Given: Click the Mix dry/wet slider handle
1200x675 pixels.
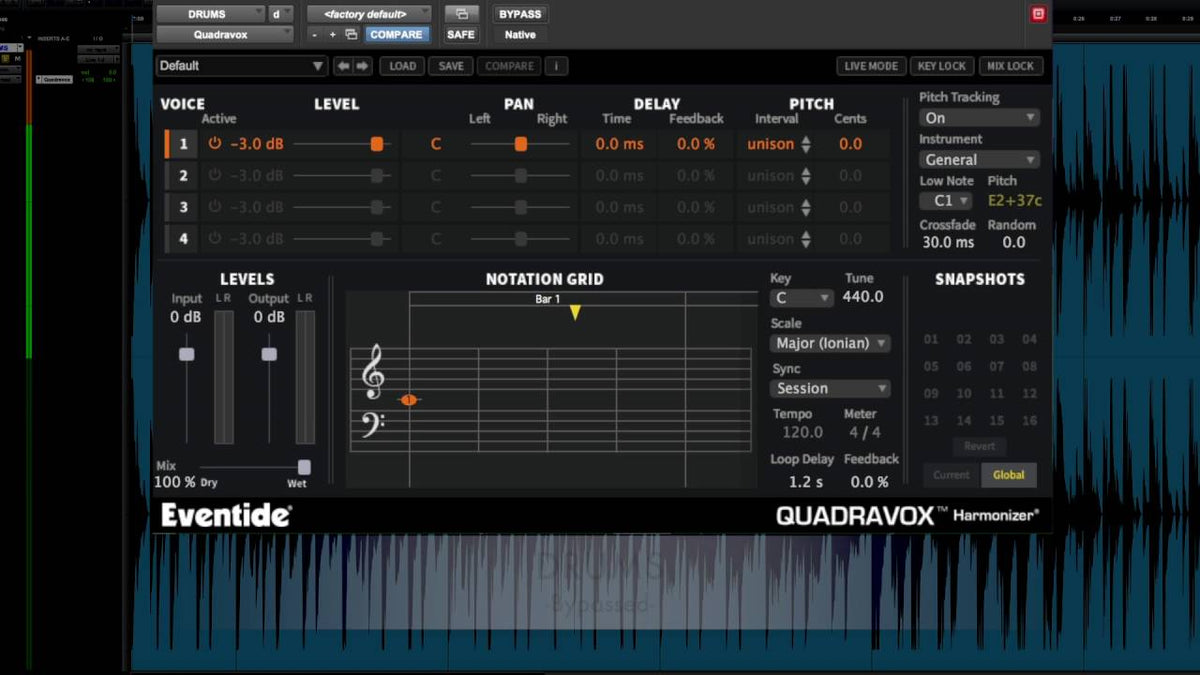Looking at the screenshot, I should (x=304, y=467).
